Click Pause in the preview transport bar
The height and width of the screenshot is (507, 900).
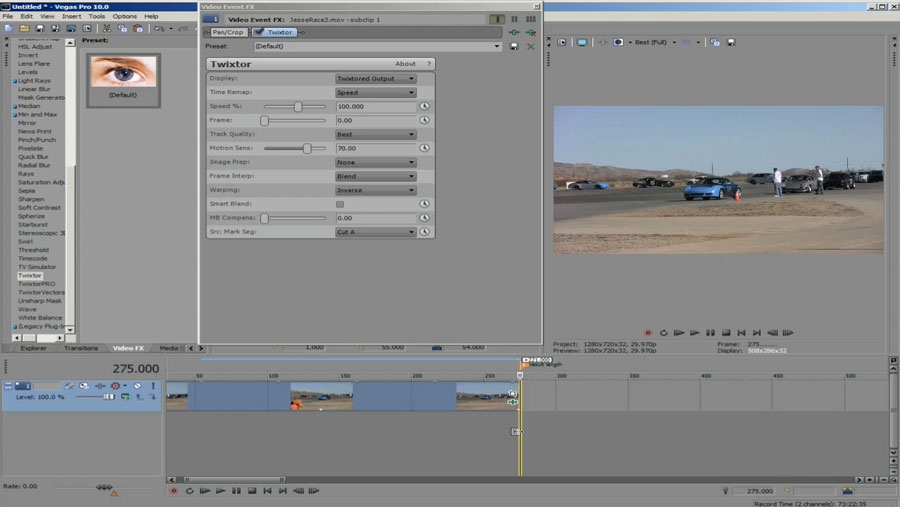710,332
